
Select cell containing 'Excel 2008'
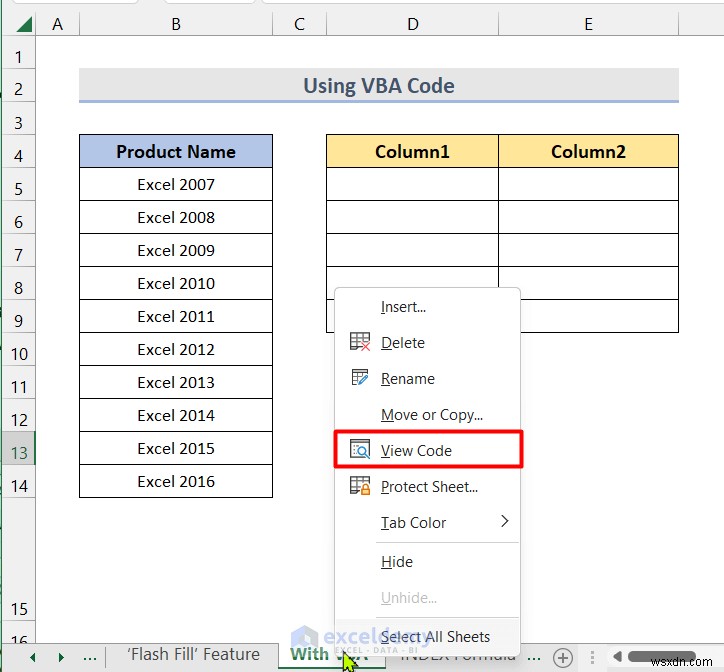(x=176, y=217)
